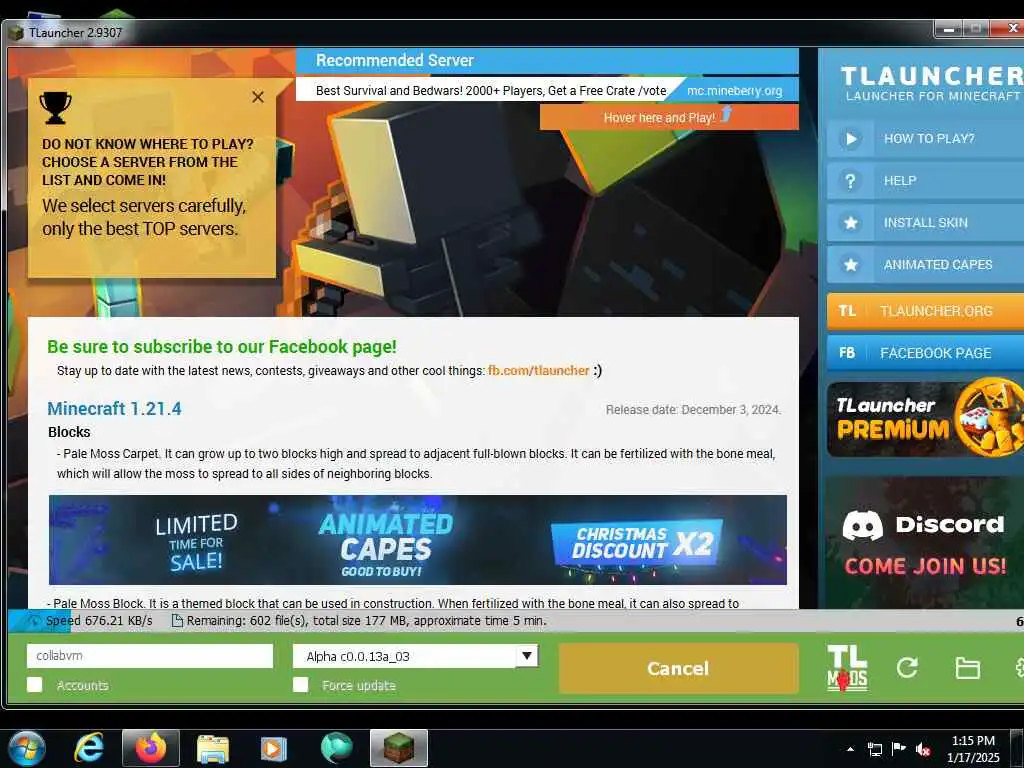
Task: Click the Recommended Server header
Action: [394, 60]
